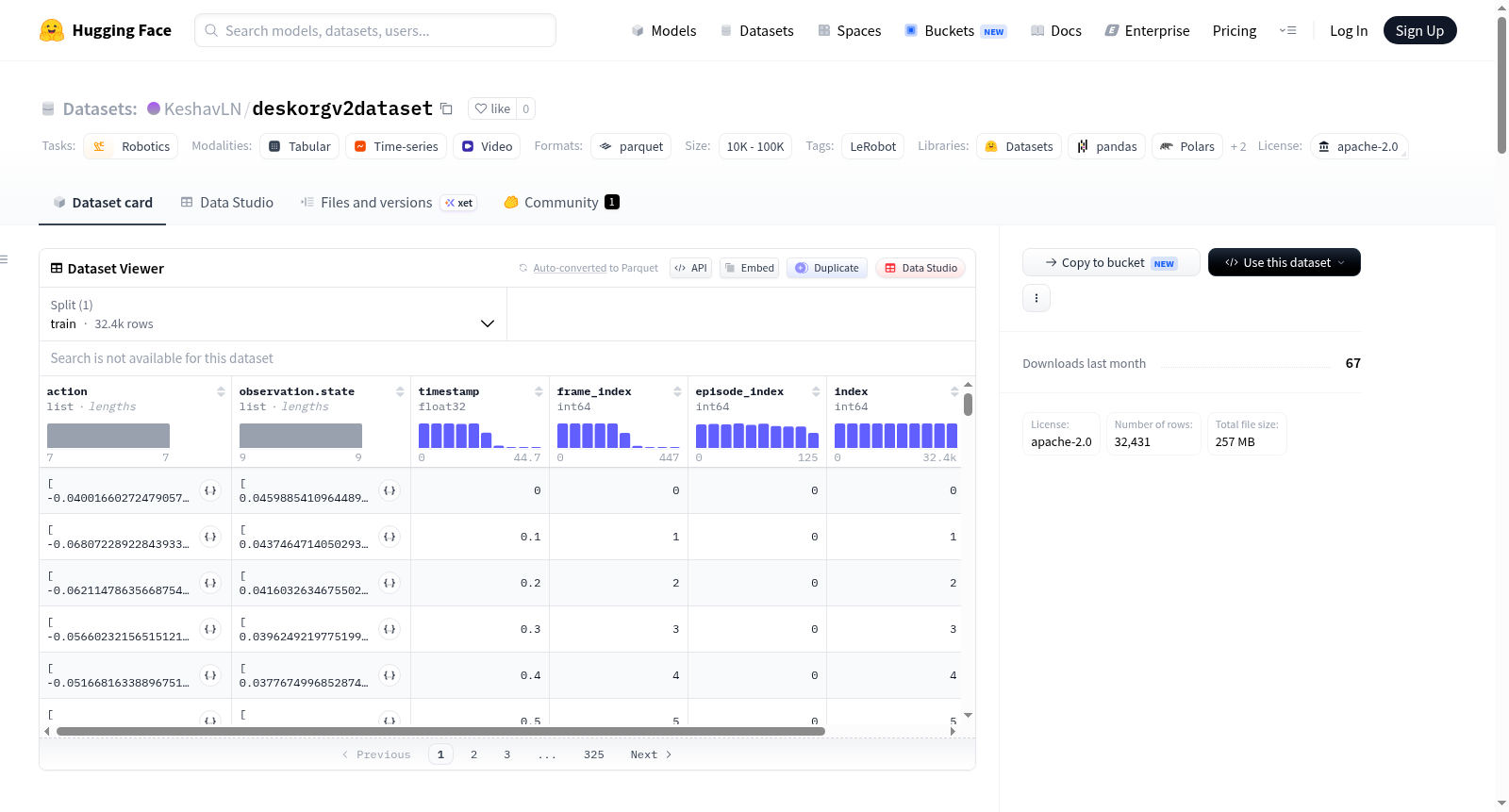Click the Sign Up button
The width and height of the screenshot is (1509, 812).
click(1419, 30)
